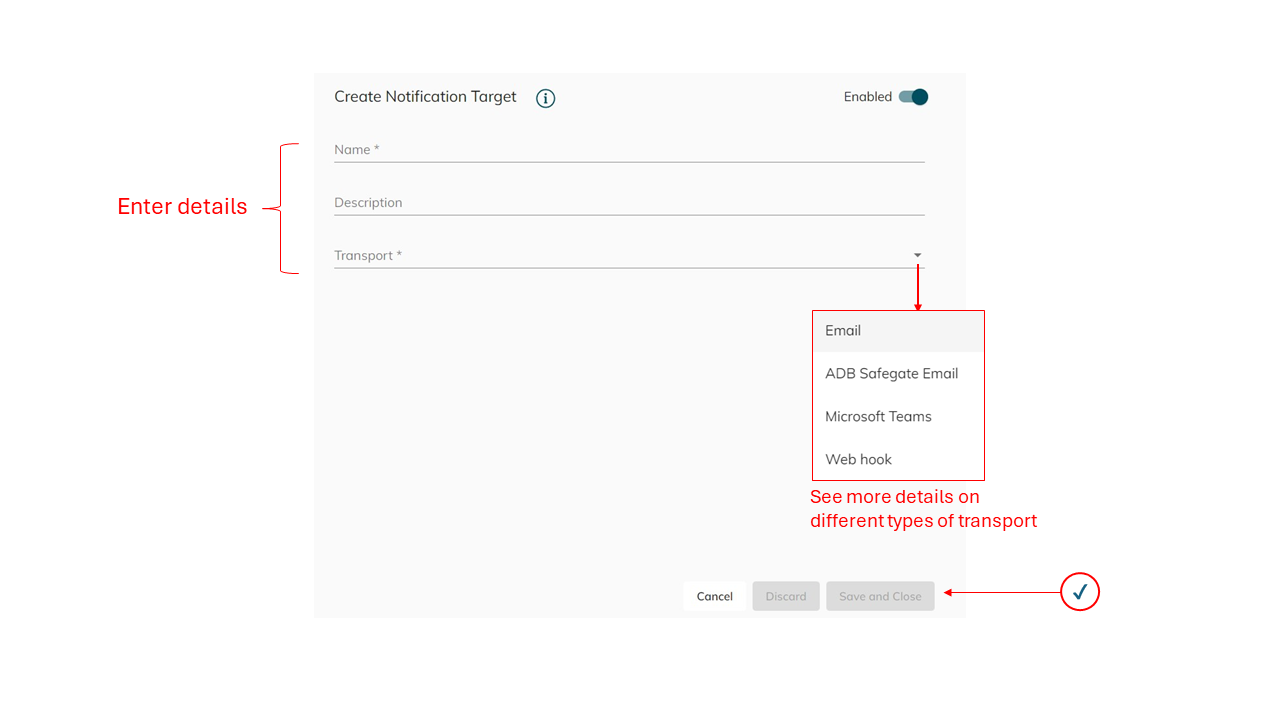The width and height of the screenshot is (1280, 720).
Task: Click the dropdown caret at Transport line end
Action: point(918,255)
